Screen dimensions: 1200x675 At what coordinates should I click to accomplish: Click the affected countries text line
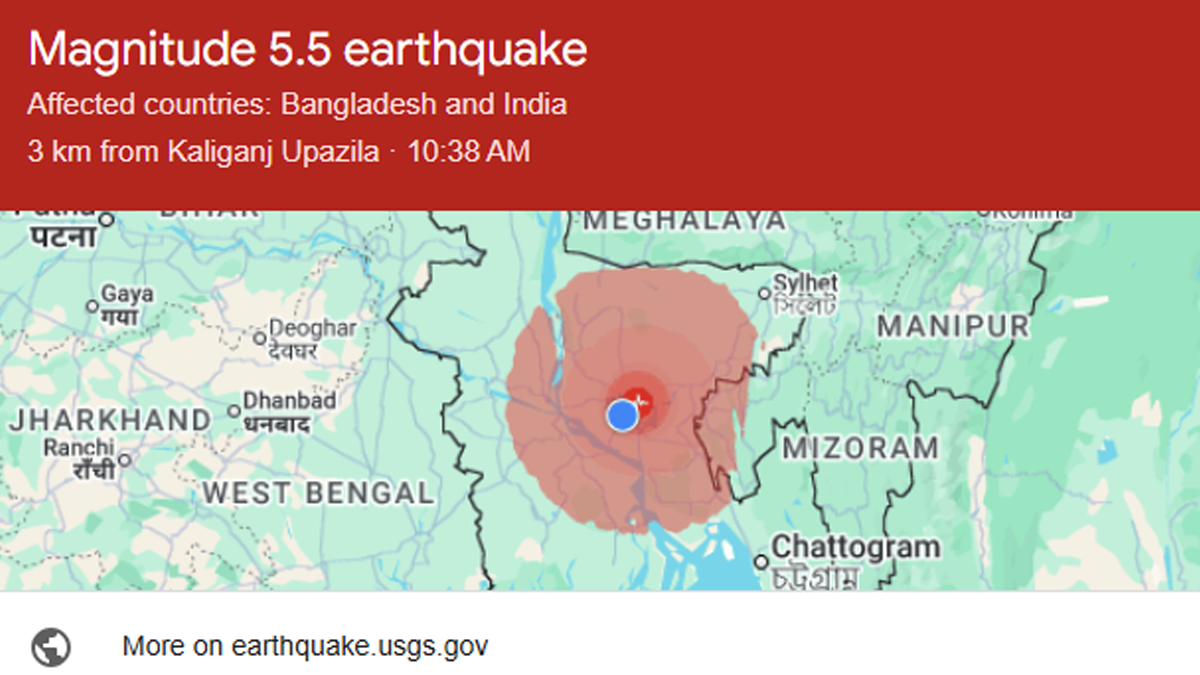[x=297, y=104]
